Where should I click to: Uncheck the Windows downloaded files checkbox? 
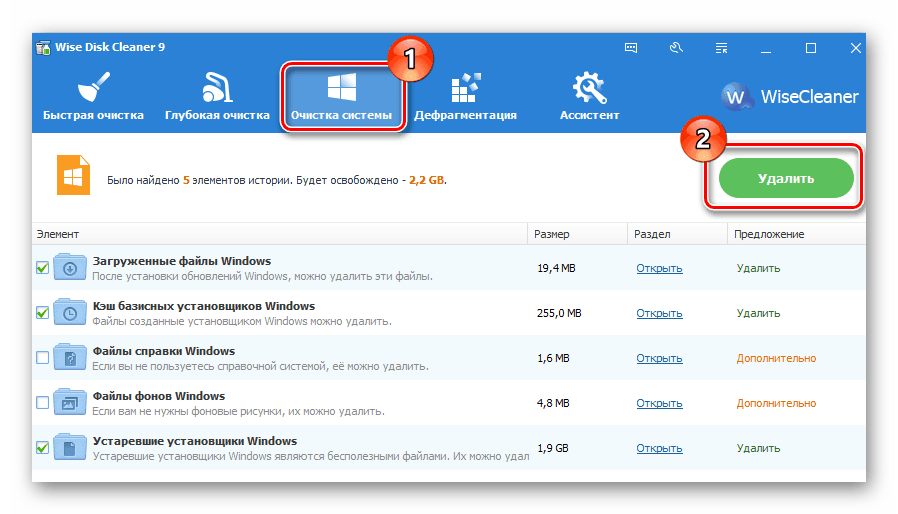click(x=42, y=268)
